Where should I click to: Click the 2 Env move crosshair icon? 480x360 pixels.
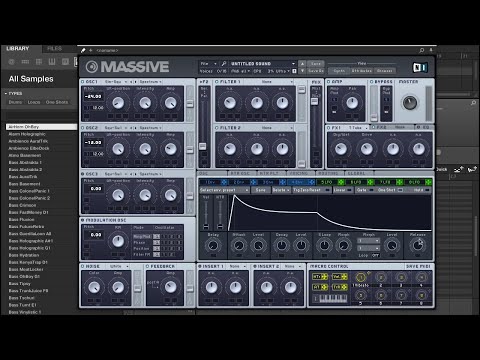[x=253, y=182]
